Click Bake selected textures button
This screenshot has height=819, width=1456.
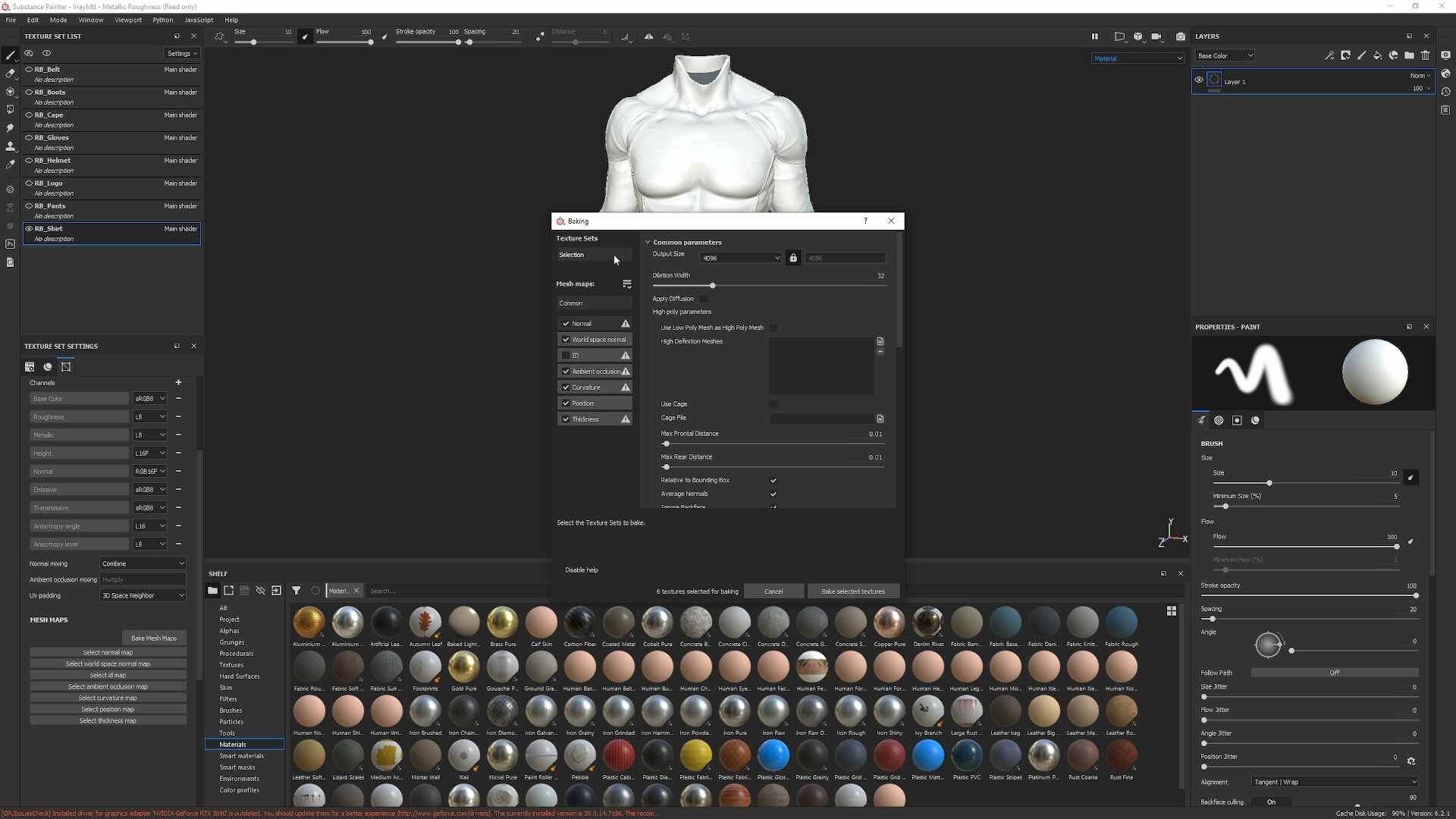[x=853, y=591]
